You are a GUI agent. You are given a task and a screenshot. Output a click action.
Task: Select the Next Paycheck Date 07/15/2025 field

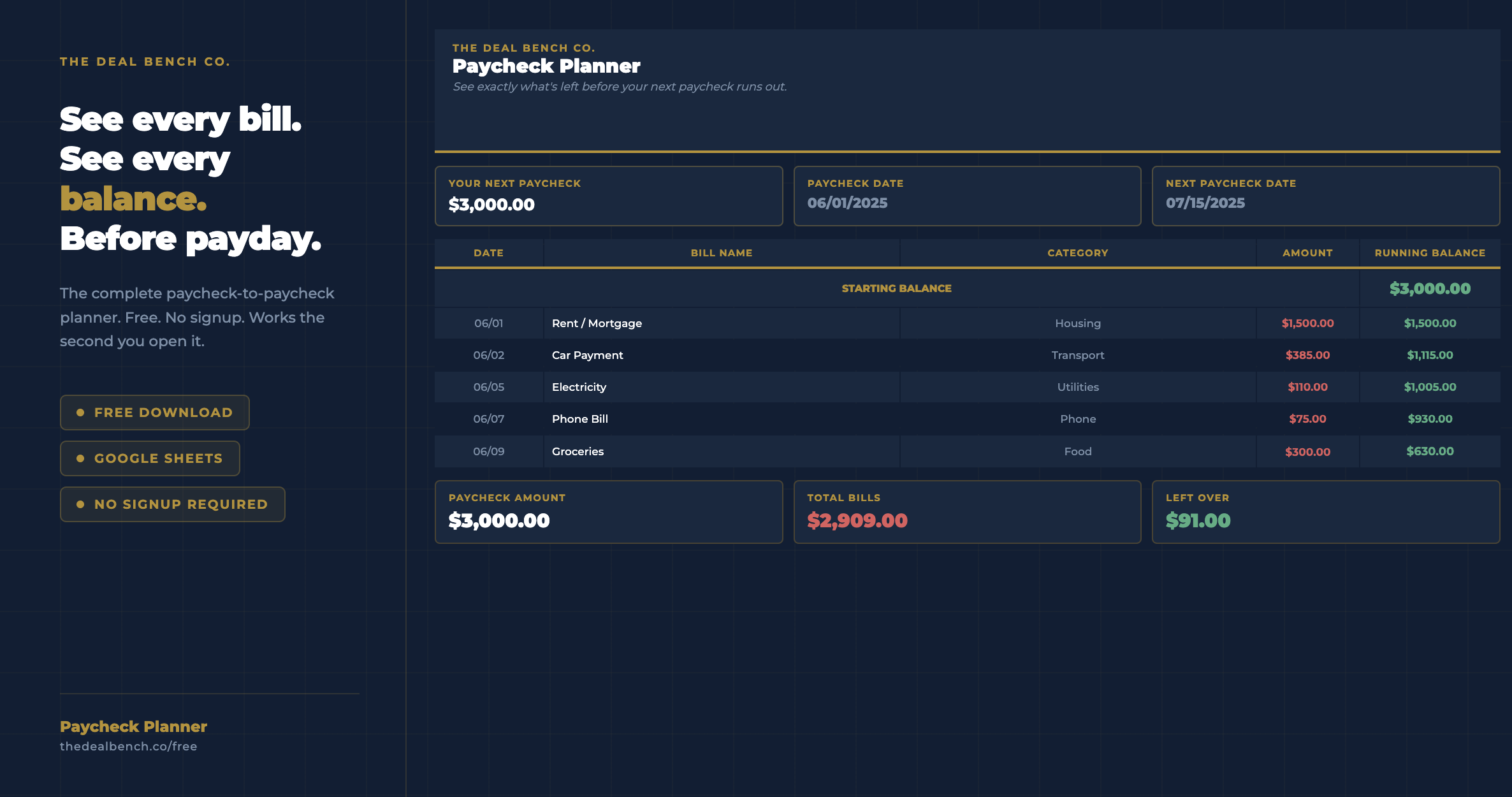click(1326, 196)
